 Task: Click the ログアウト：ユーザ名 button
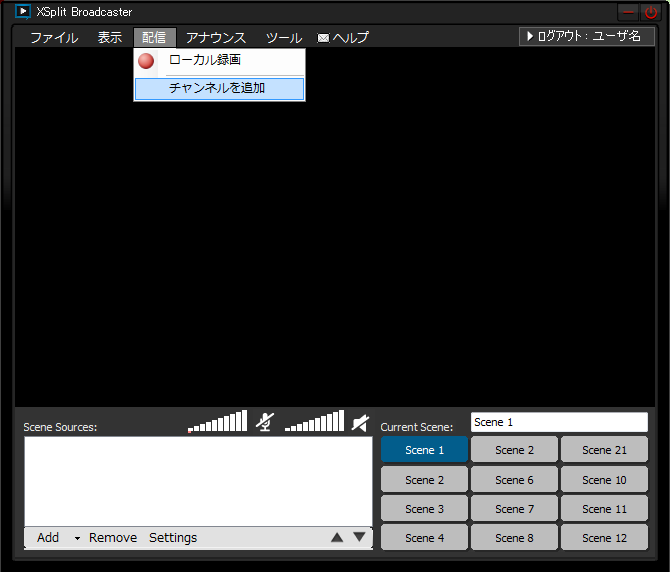pos(587,36)
